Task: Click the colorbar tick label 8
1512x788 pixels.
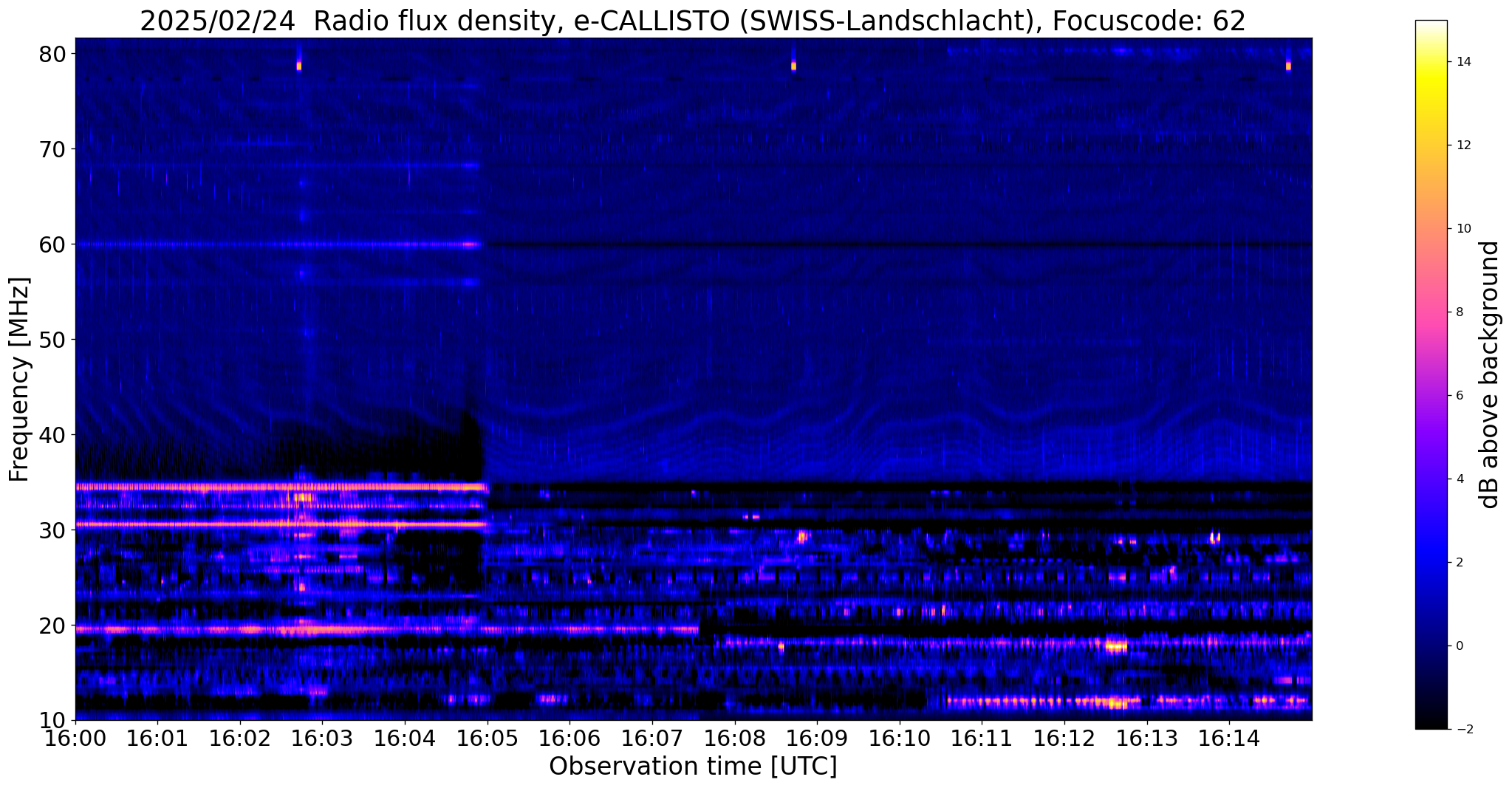Action: coord(1459,312)
